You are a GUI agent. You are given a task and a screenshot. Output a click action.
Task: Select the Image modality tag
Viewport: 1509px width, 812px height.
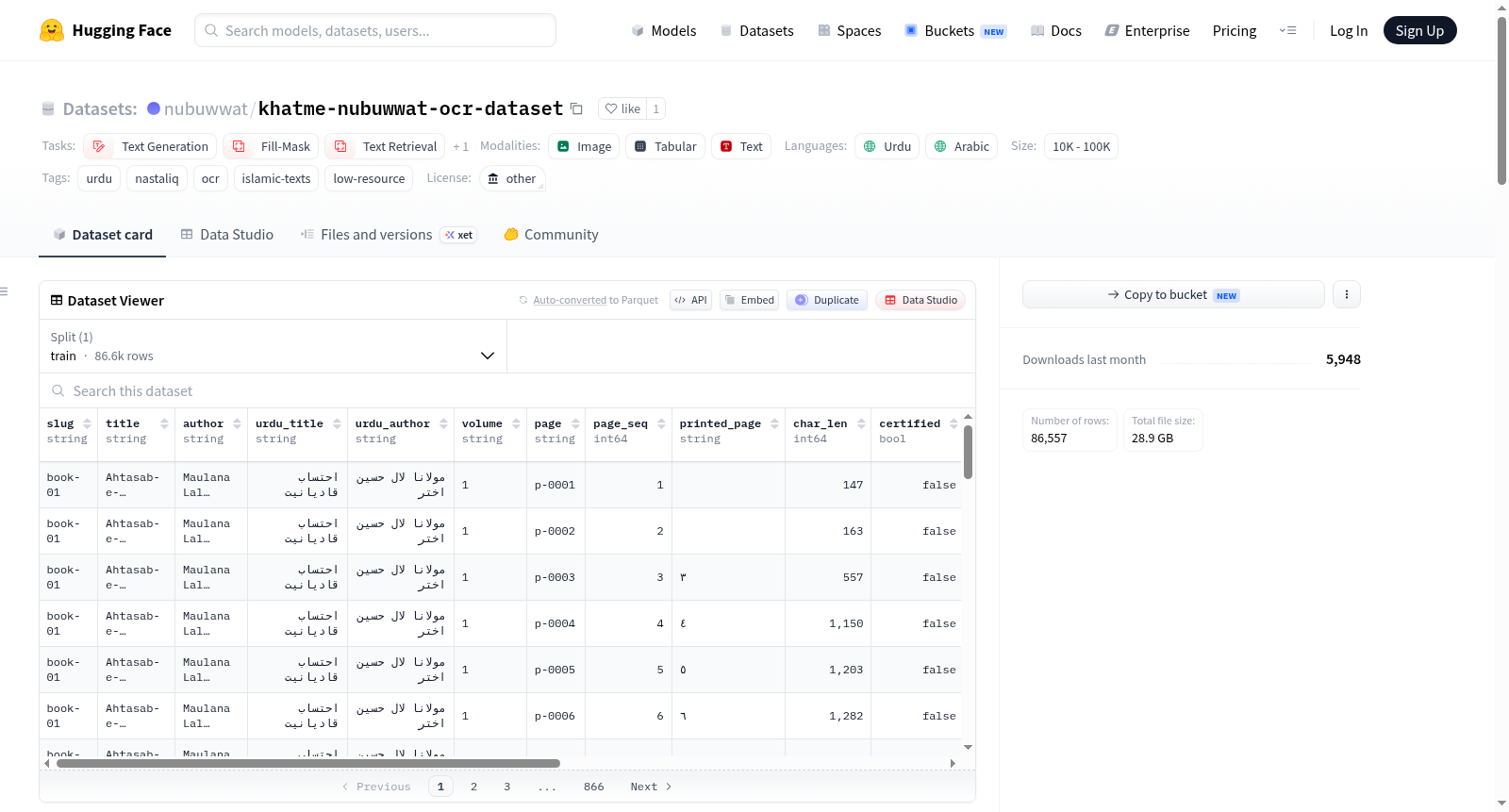coord(584,146)
